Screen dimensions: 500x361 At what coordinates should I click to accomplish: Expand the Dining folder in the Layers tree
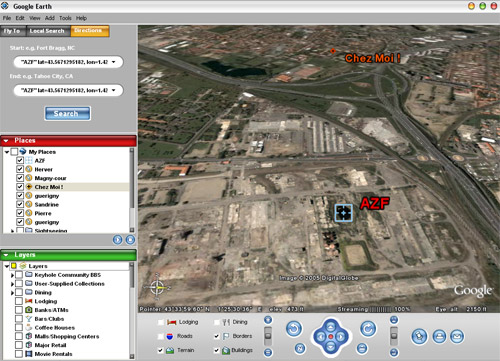[12, 293]
